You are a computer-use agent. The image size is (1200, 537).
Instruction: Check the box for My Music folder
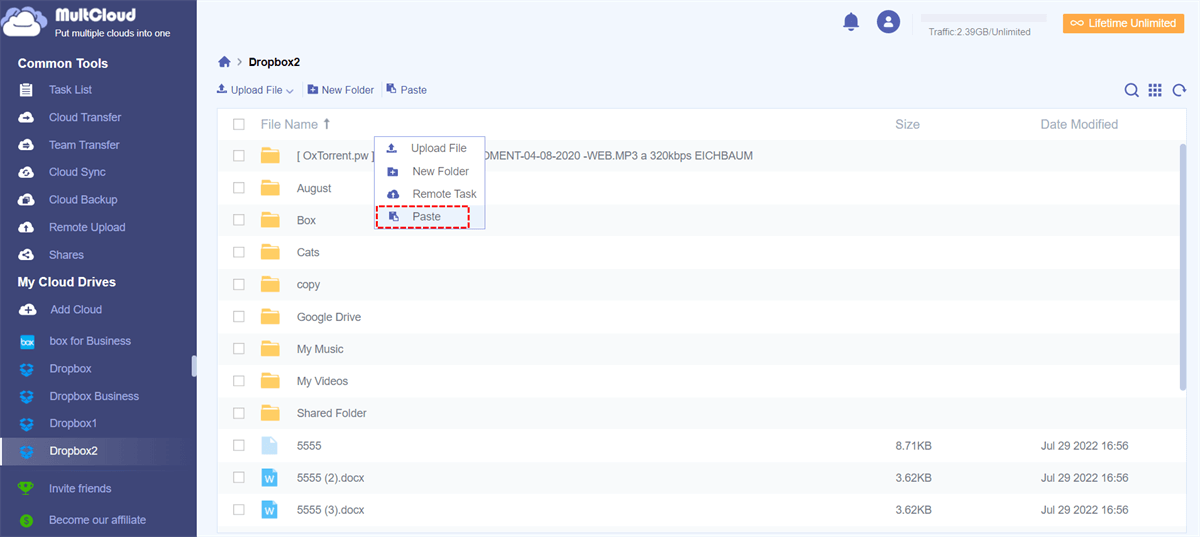pyautogui.click(x=239, y=349)
